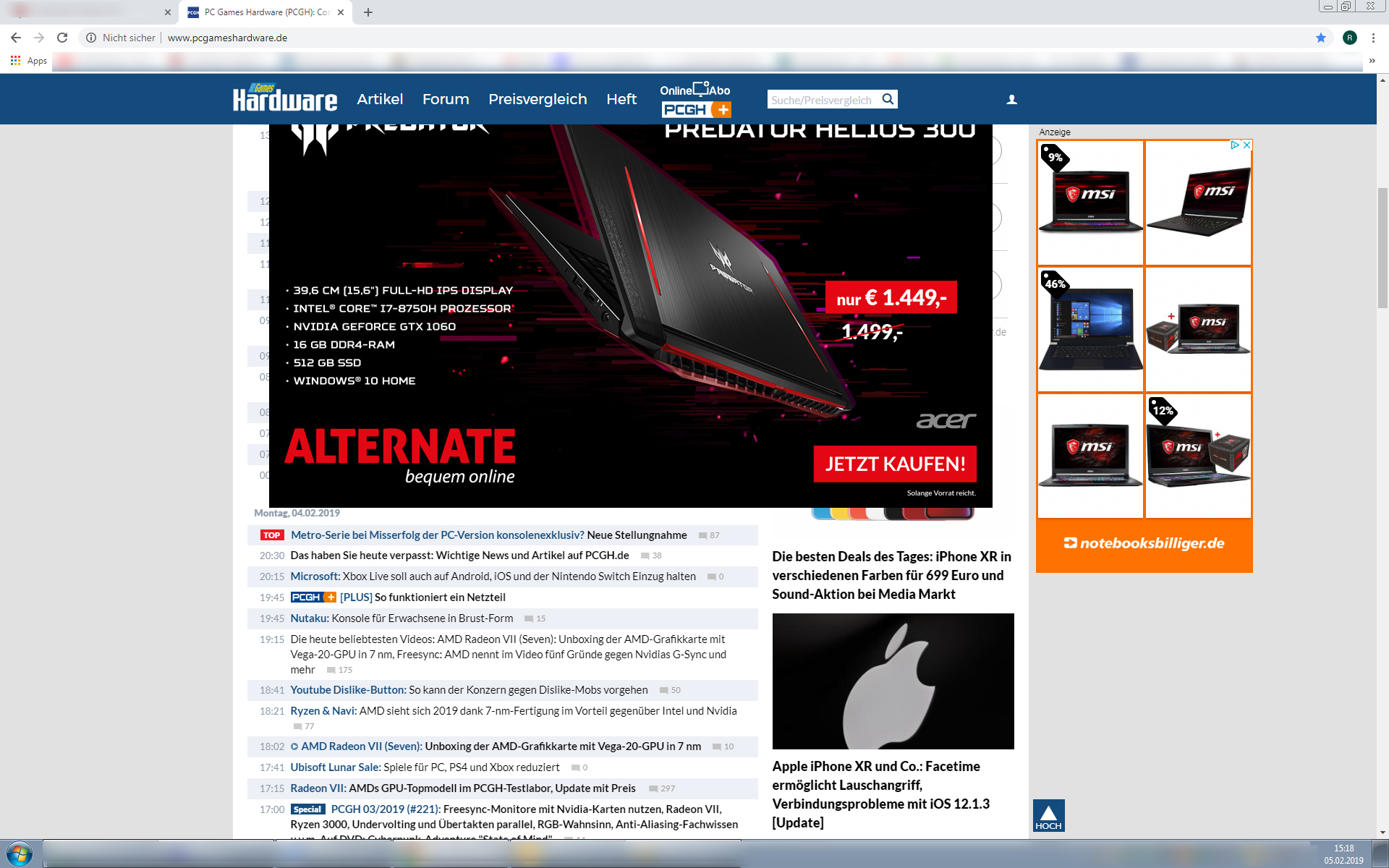
Task: Close the notebooksbilliger ad
Action: pos(1246,145)
